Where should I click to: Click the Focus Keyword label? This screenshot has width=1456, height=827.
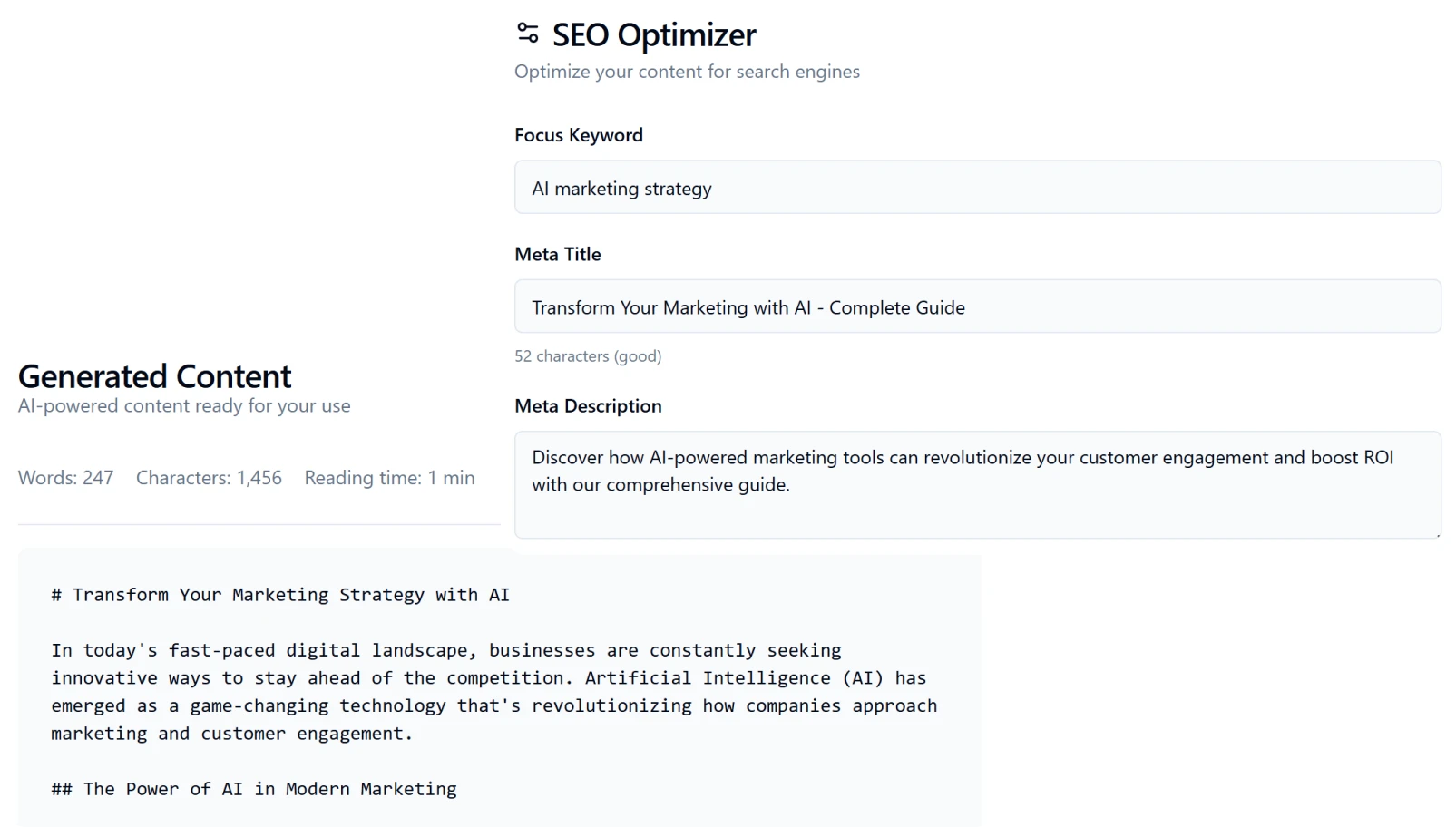(578, 134)
